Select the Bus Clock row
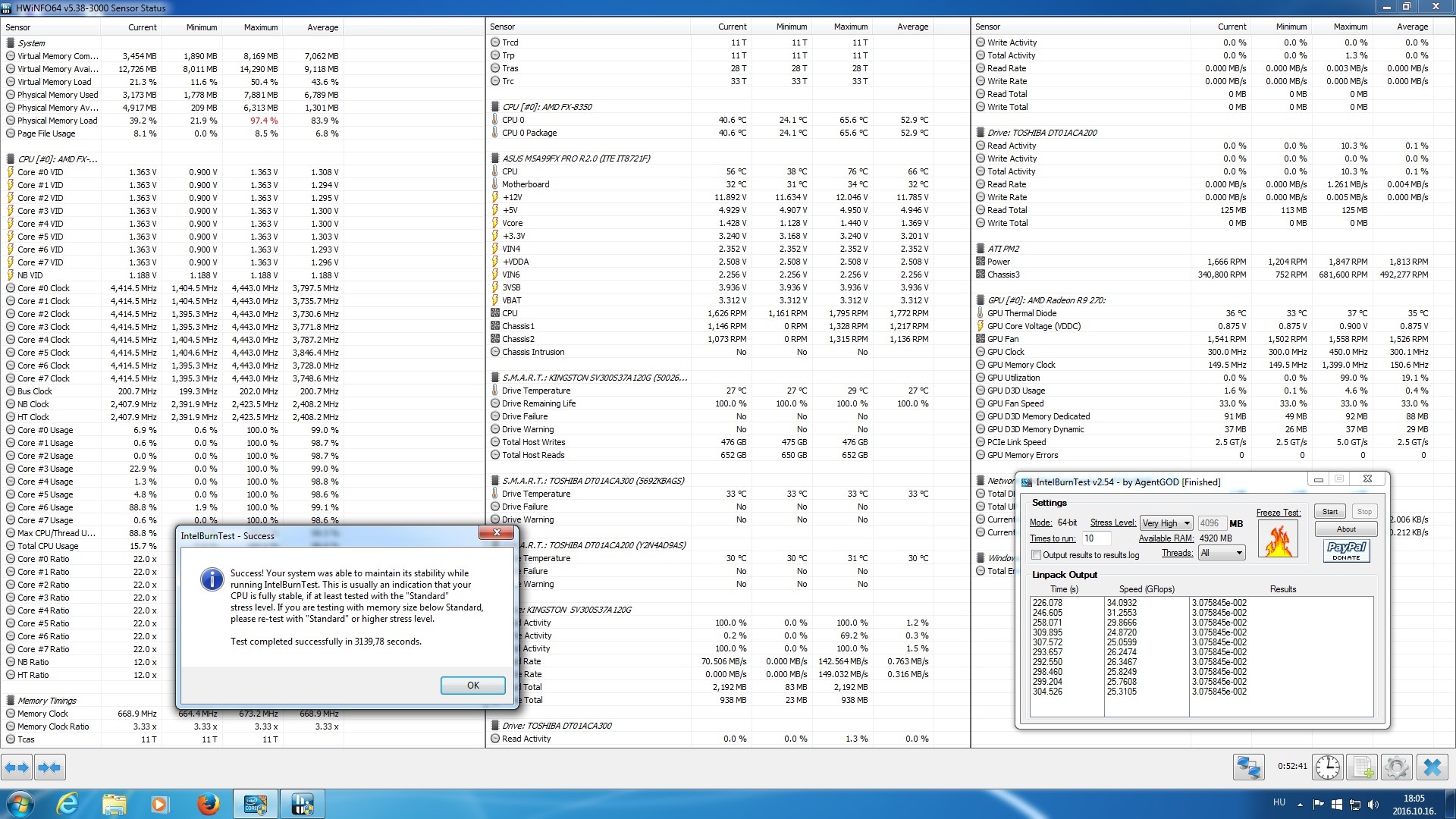Screen dimensions: 1456x819 [172, 391]
